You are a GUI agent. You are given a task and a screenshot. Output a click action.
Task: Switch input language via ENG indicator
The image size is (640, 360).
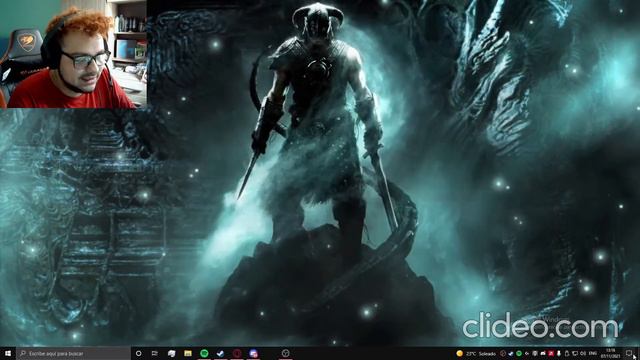(593, 353)
